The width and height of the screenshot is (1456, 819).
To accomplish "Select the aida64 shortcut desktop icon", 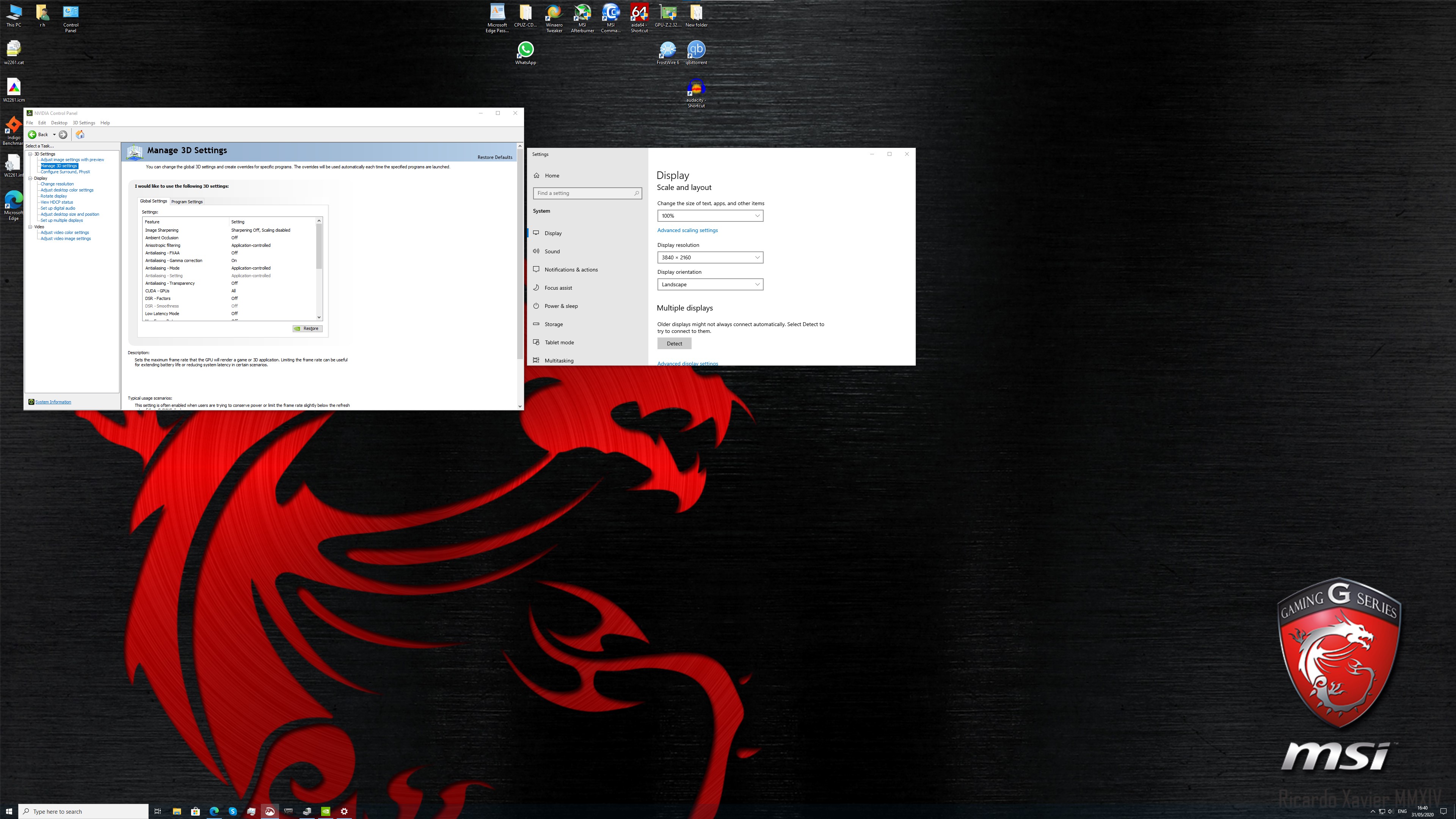I will click(x=639, y=18).
